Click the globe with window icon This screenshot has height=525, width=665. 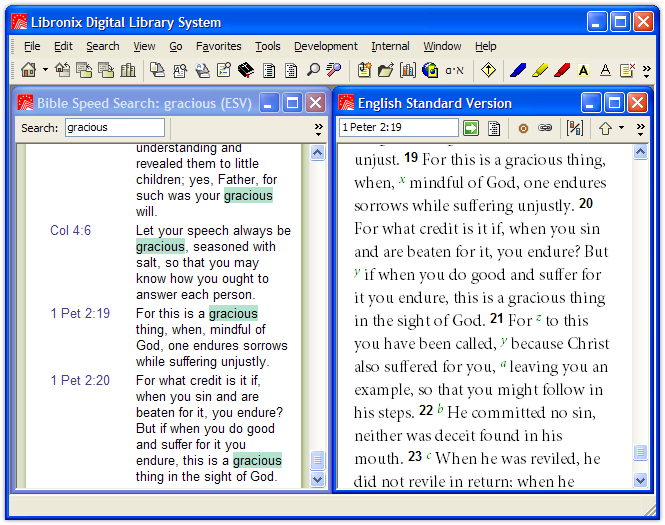tap(430, 70)
